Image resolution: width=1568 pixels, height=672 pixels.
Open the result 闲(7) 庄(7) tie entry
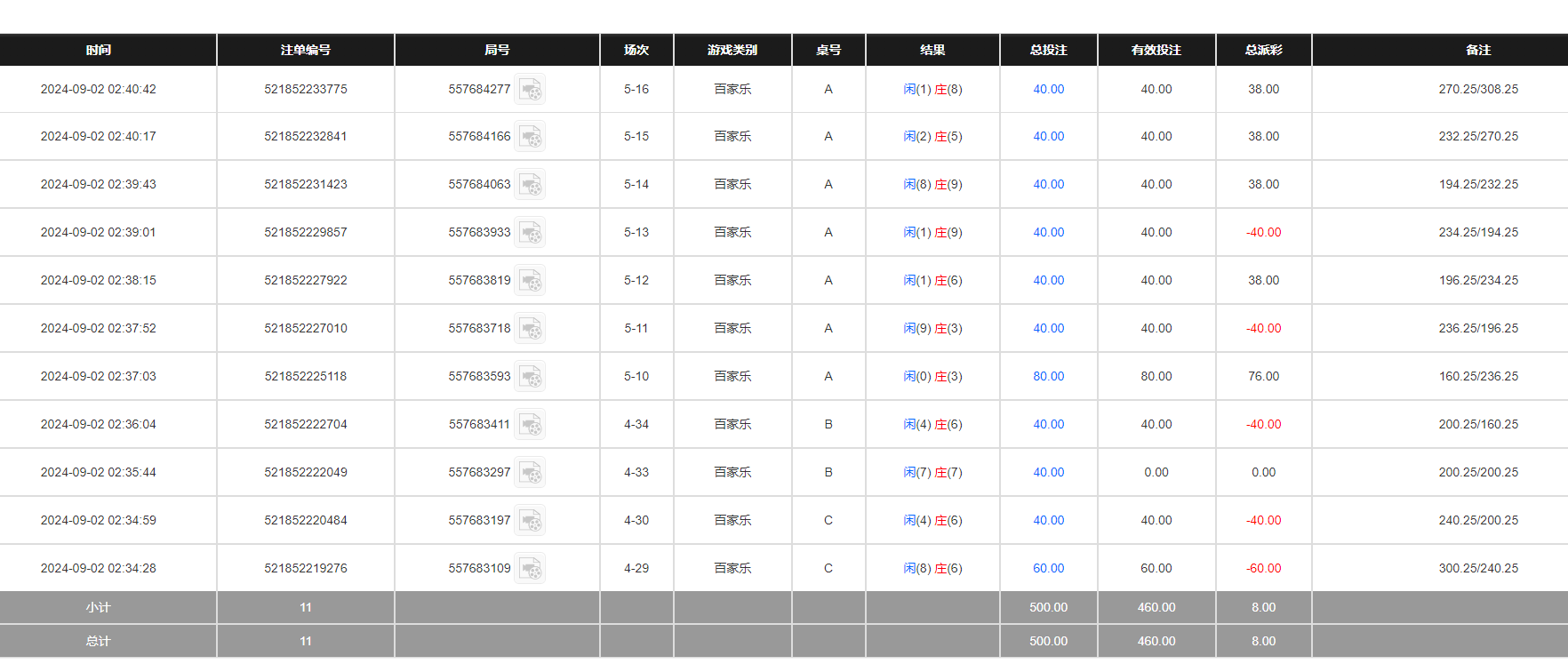pyautogui.click(x=932, y=473)
